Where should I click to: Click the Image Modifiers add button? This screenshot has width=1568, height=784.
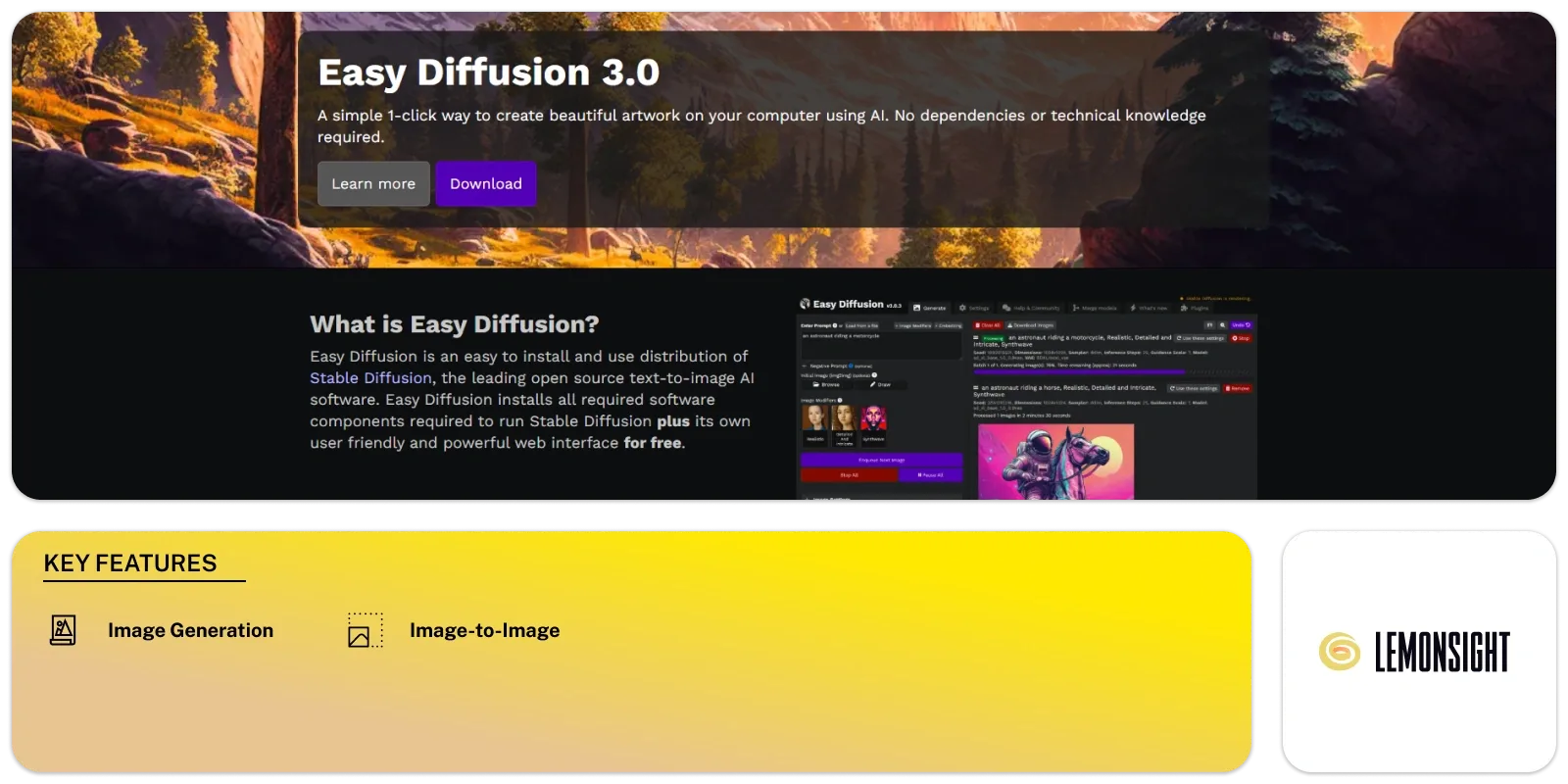click(x=912, y=325)
